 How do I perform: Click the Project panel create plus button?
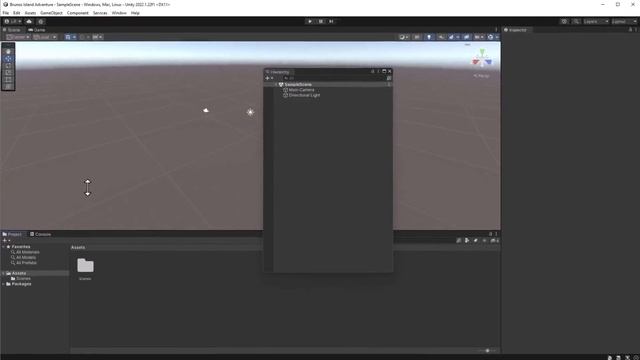[x=6, y=241]
